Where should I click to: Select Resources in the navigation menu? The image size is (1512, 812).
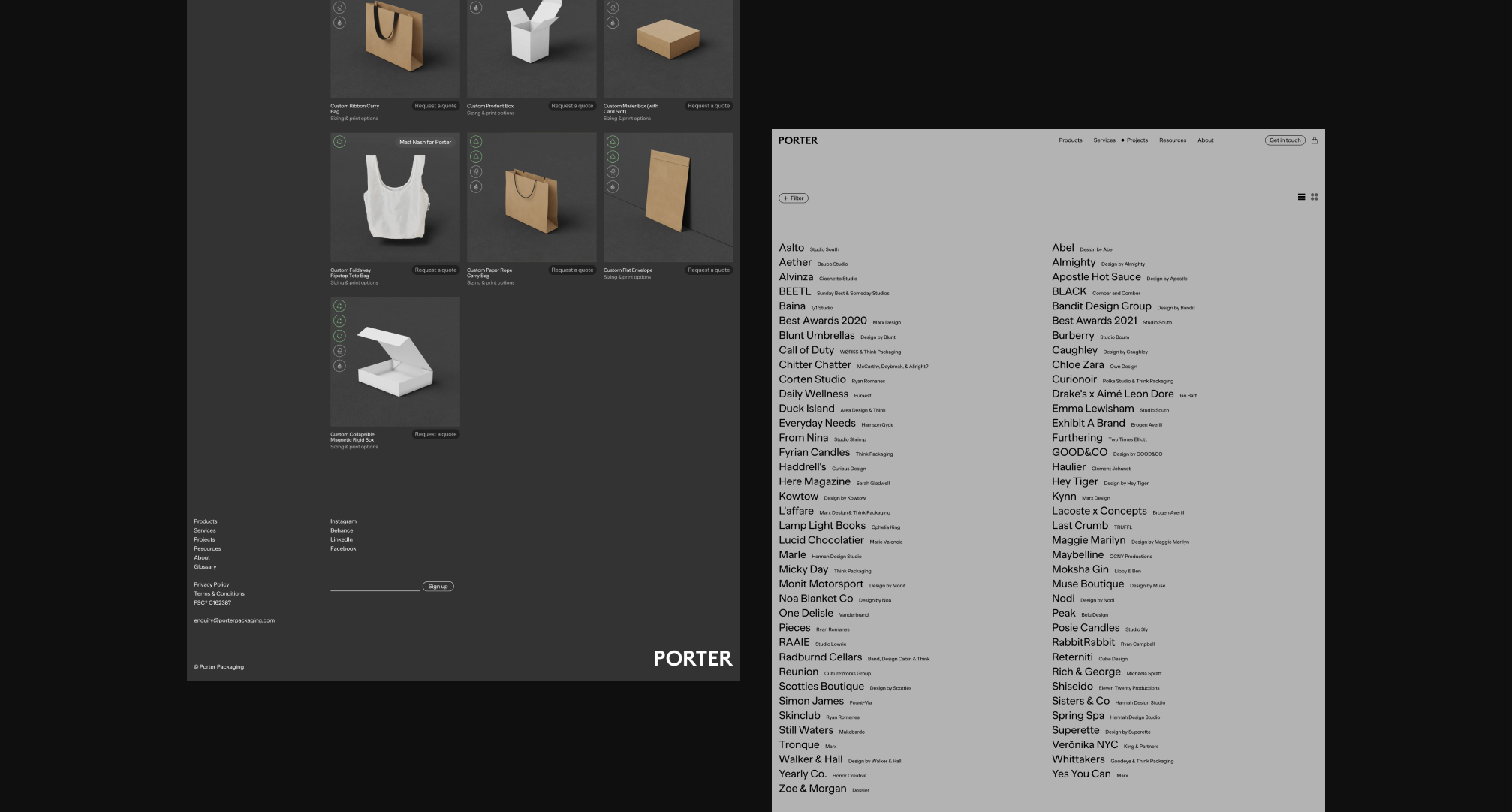[x=1172, y=140]
